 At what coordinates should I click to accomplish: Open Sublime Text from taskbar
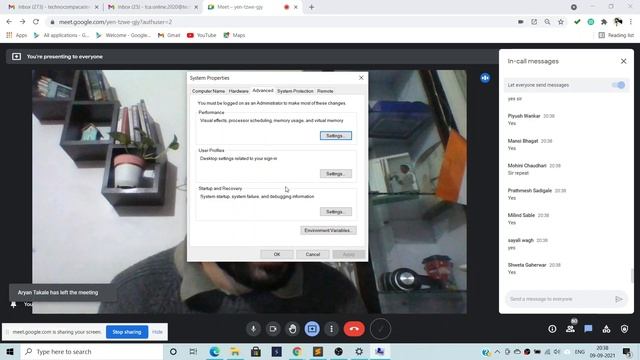pos(318,351)
